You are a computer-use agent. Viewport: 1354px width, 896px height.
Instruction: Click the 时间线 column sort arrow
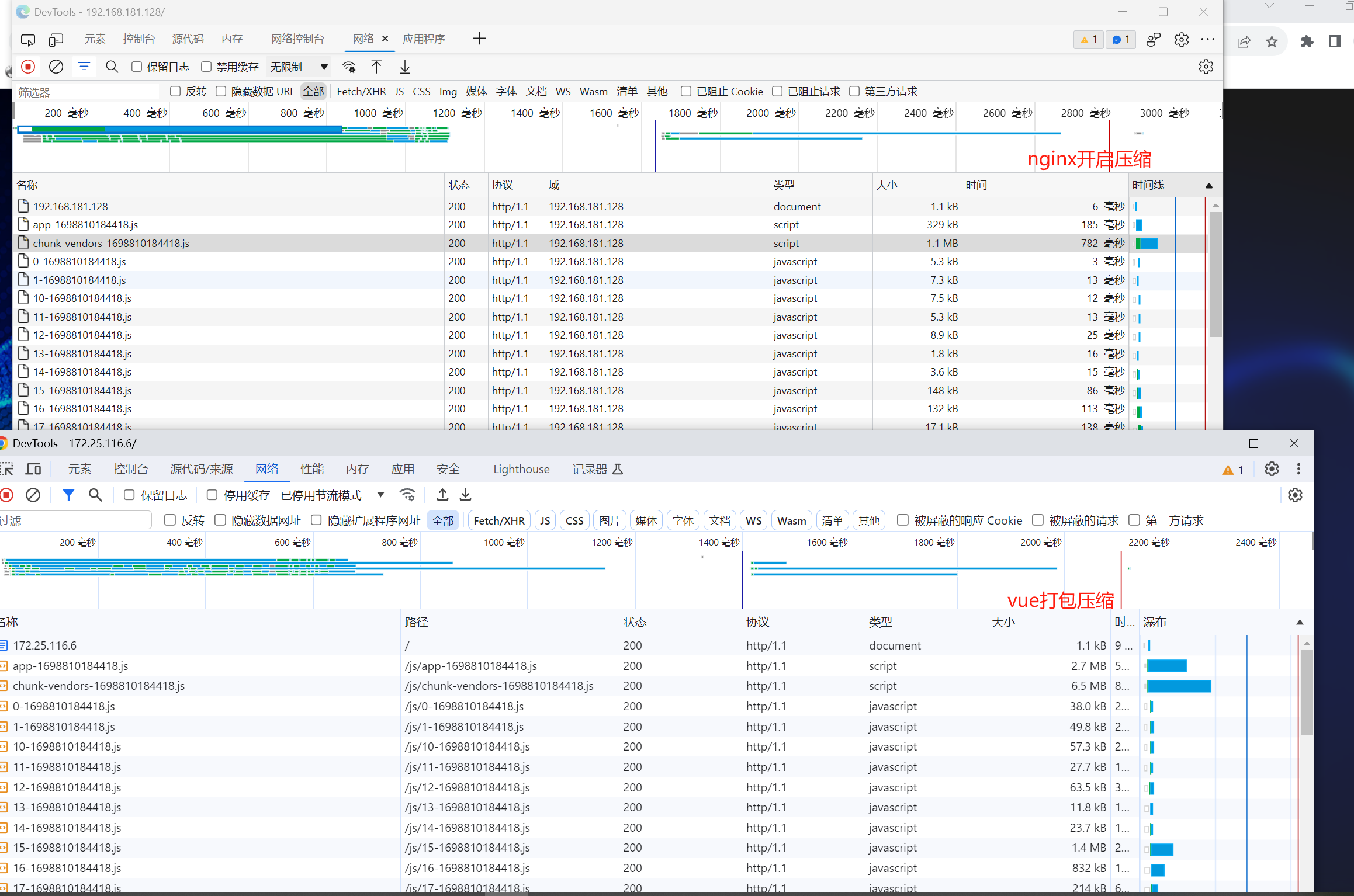pos(1209,185)
